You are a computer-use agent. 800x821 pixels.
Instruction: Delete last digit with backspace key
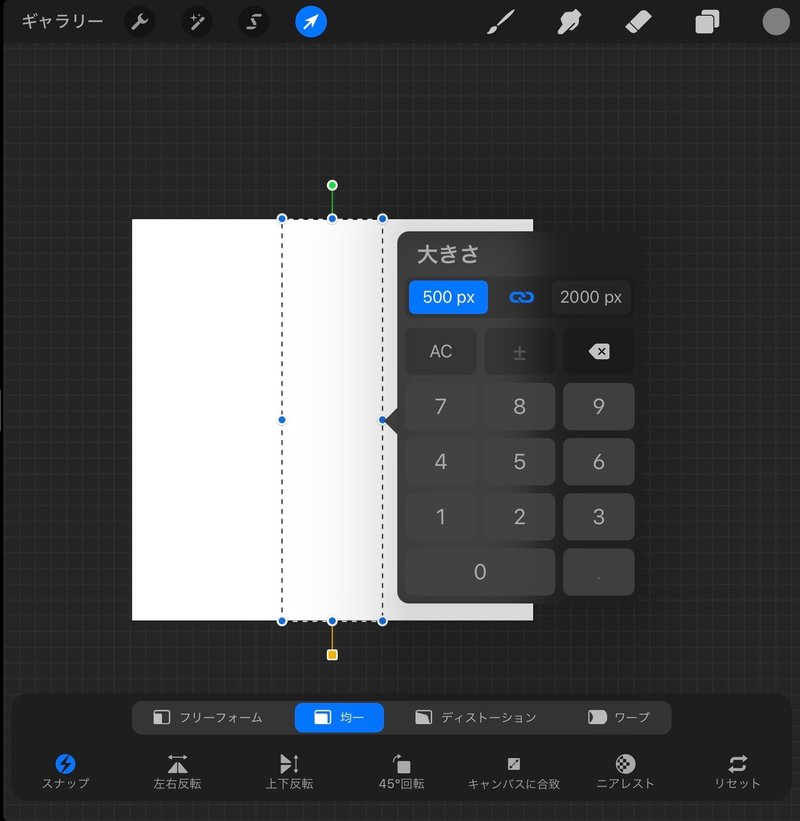click(599, 351)
